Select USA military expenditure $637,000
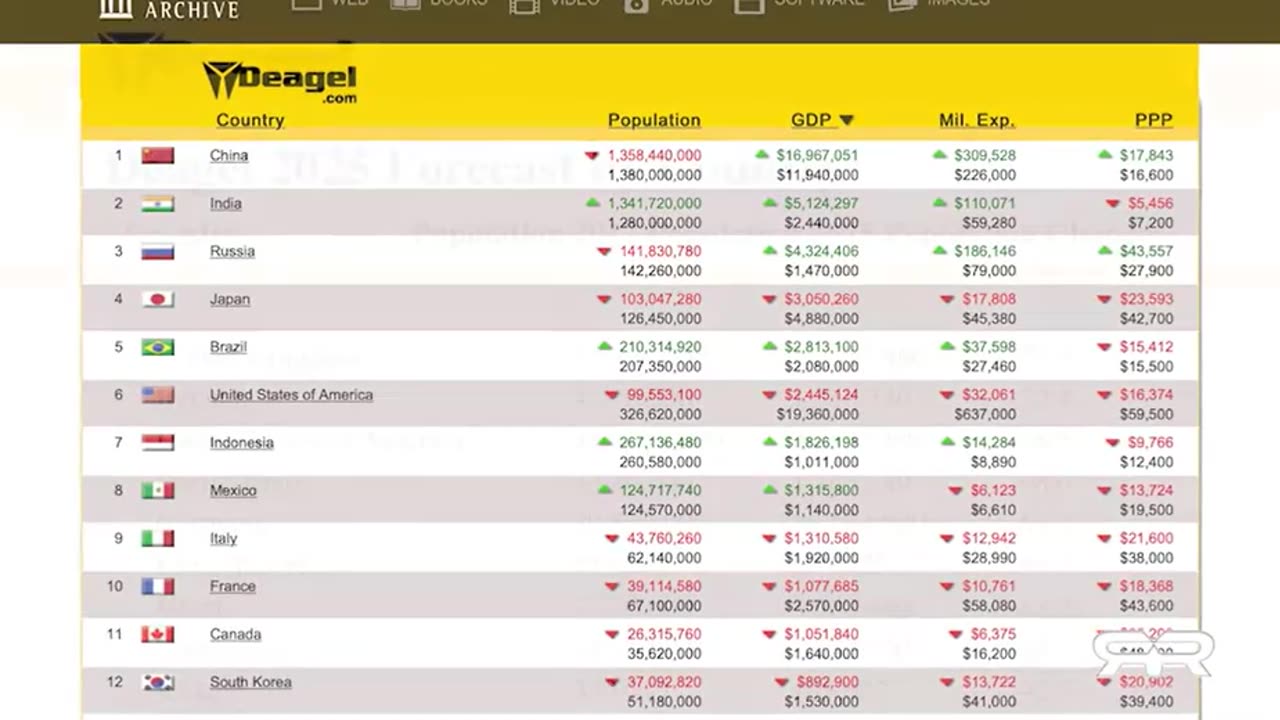The image size is (1280, 720). tap(985, 414)
